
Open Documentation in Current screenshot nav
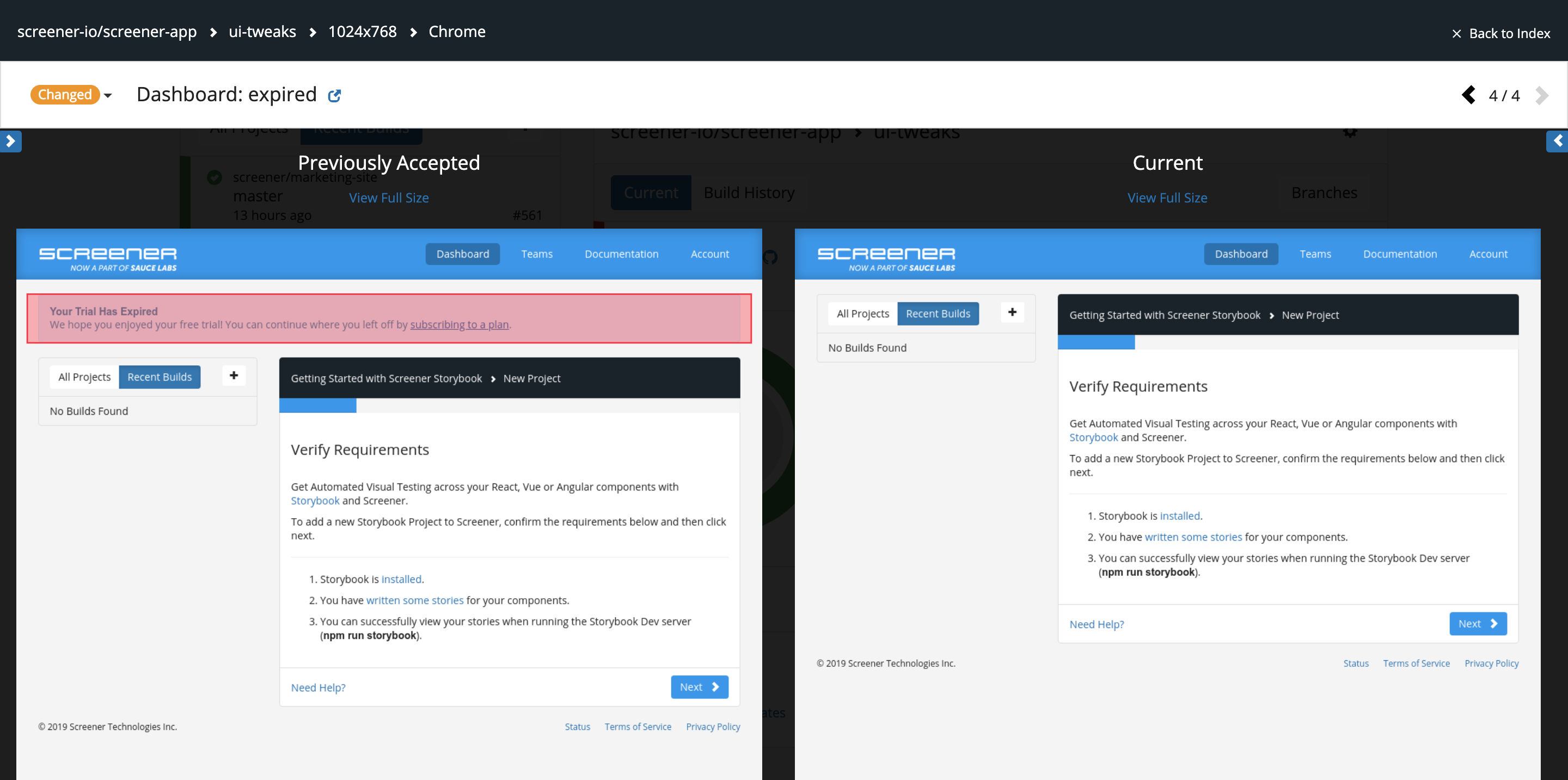point(1400,254)
